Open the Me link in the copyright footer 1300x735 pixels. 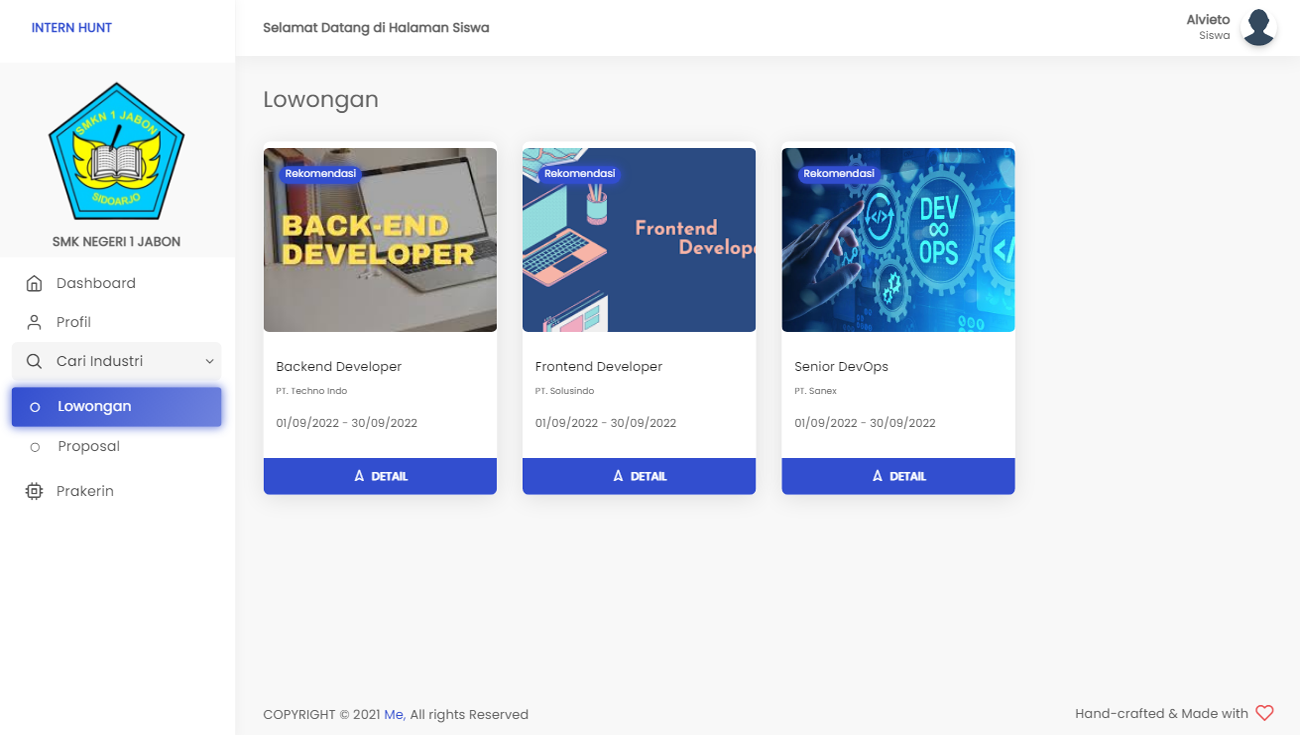pos(394,714)
